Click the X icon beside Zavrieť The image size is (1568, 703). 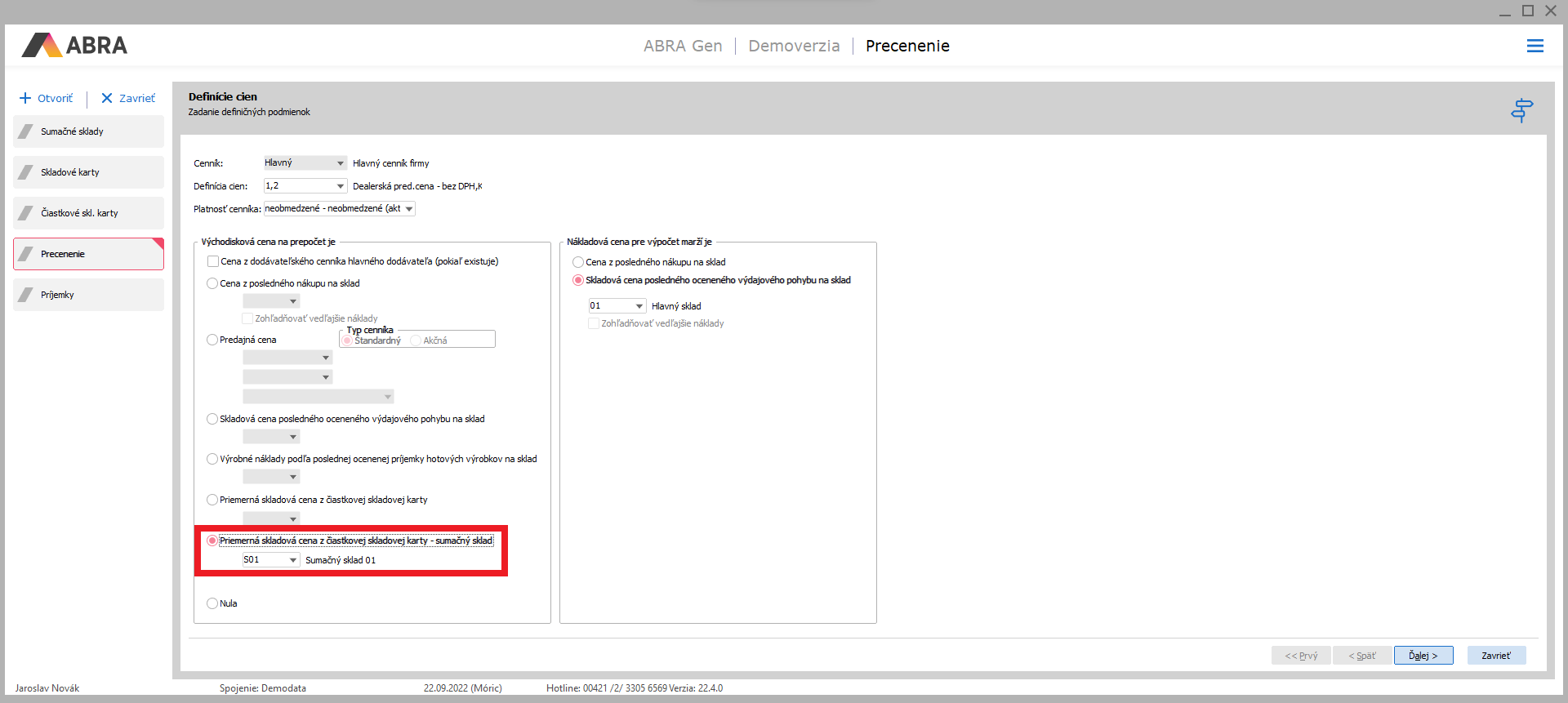(107, 98)
